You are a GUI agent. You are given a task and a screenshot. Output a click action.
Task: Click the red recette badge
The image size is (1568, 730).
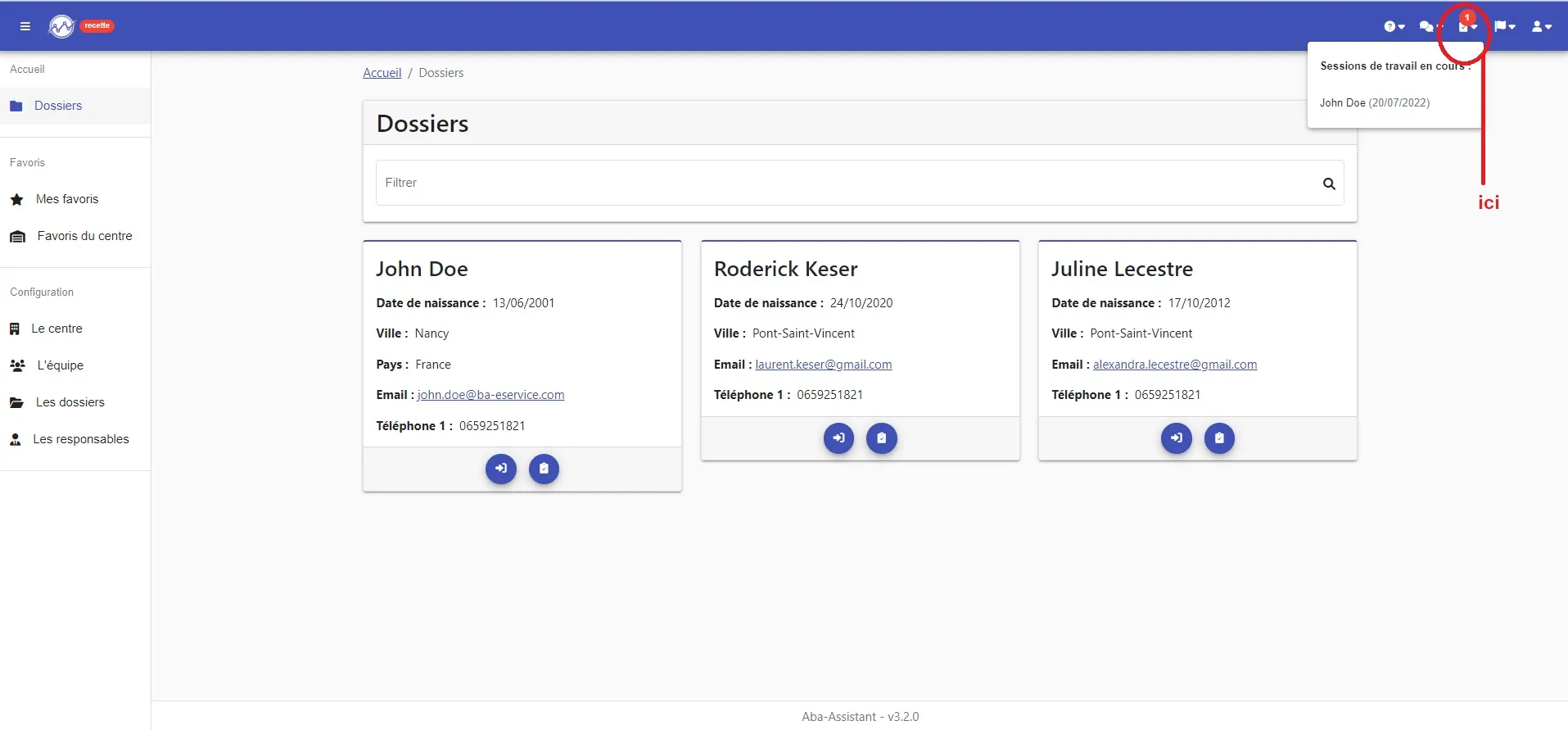[x=97, y=25]
